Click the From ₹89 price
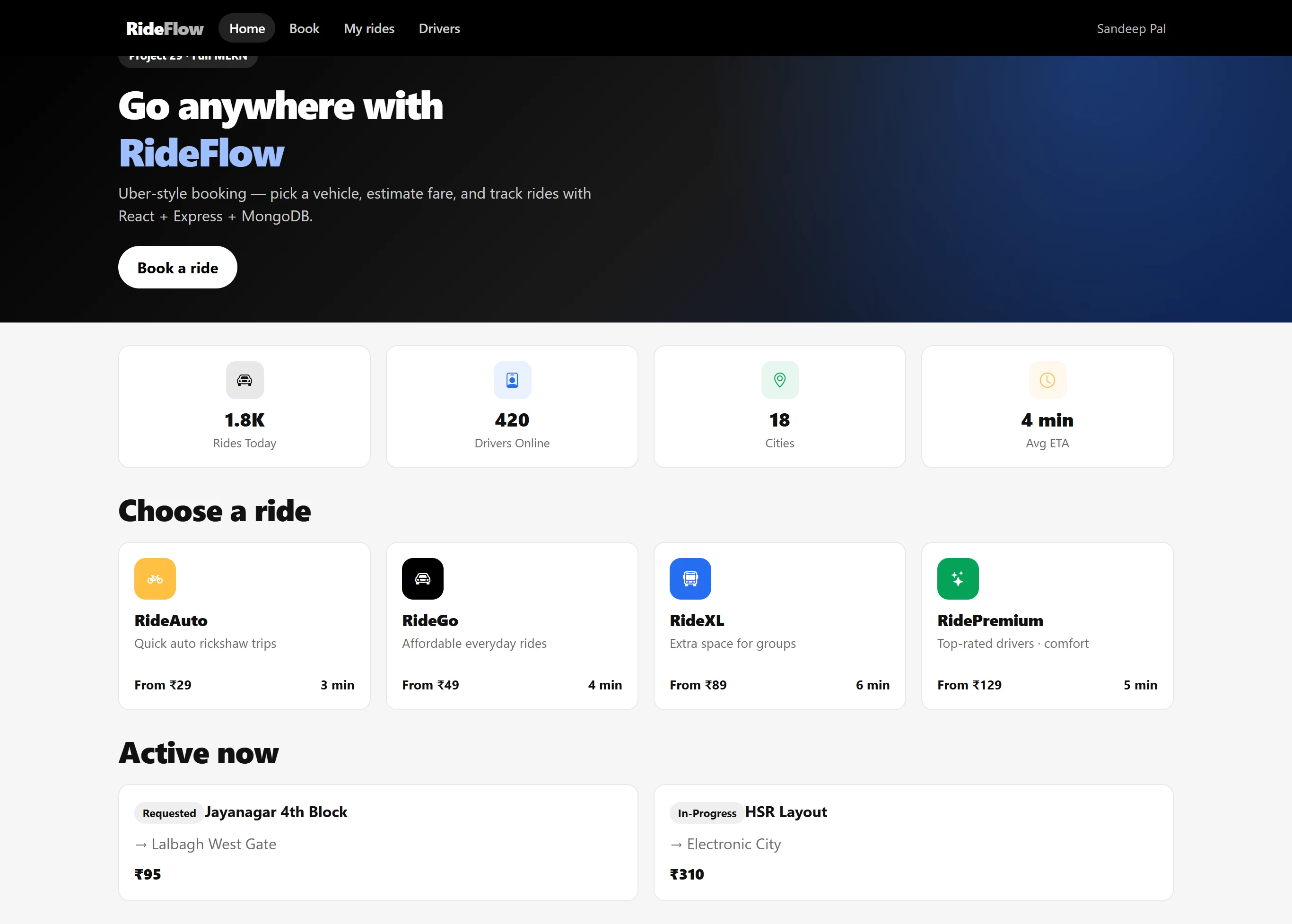 click(698, 685)
